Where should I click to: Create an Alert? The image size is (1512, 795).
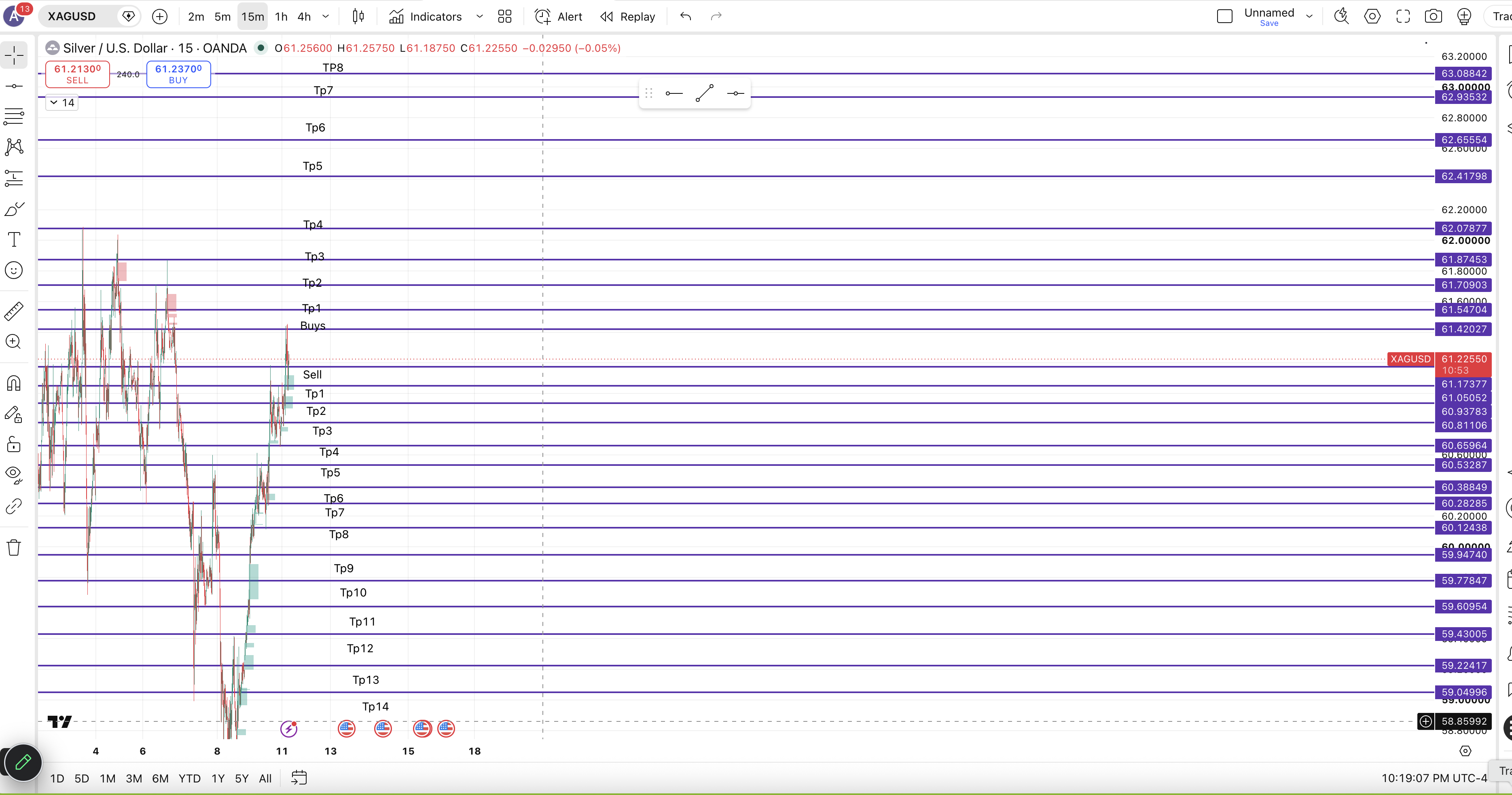(x=558, y=17)
